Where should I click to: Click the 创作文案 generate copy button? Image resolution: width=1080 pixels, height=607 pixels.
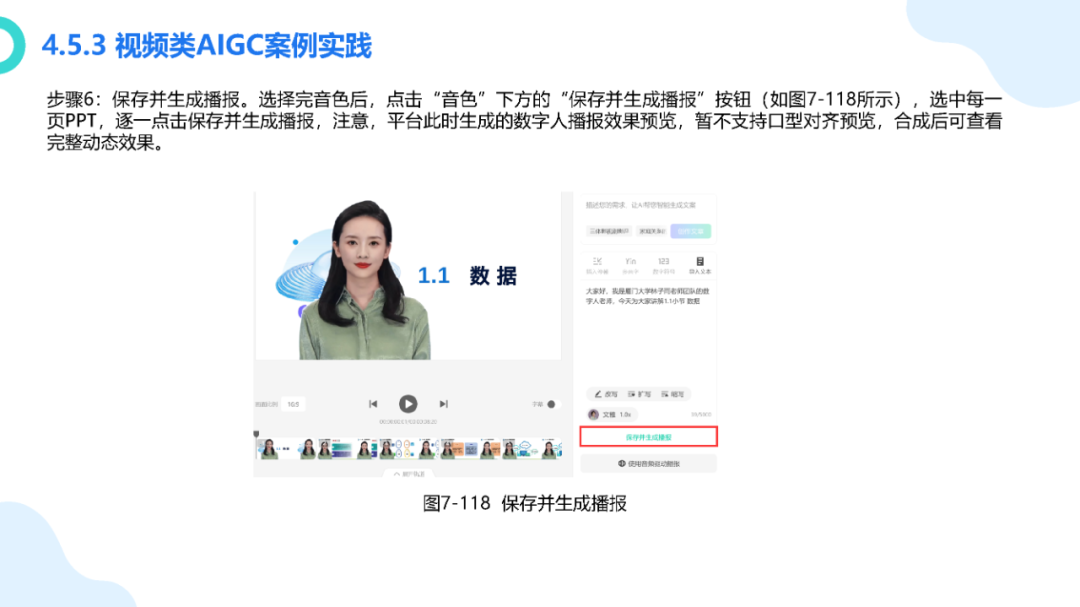tap(690, 231)
